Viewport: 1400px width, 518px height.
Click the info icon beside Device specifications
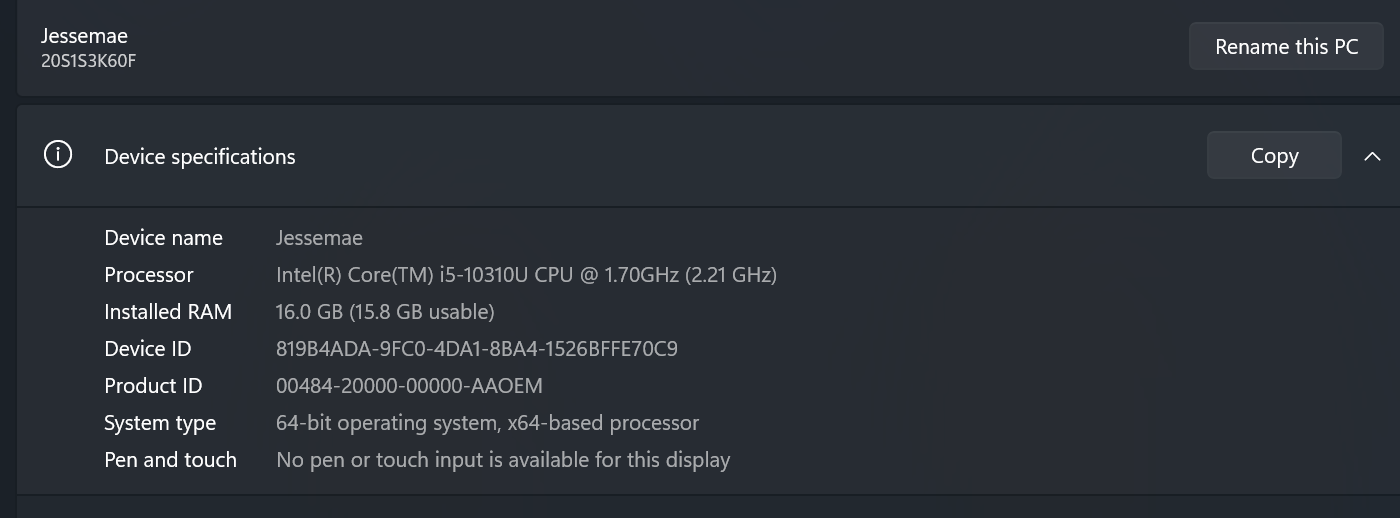pos(58,155)
